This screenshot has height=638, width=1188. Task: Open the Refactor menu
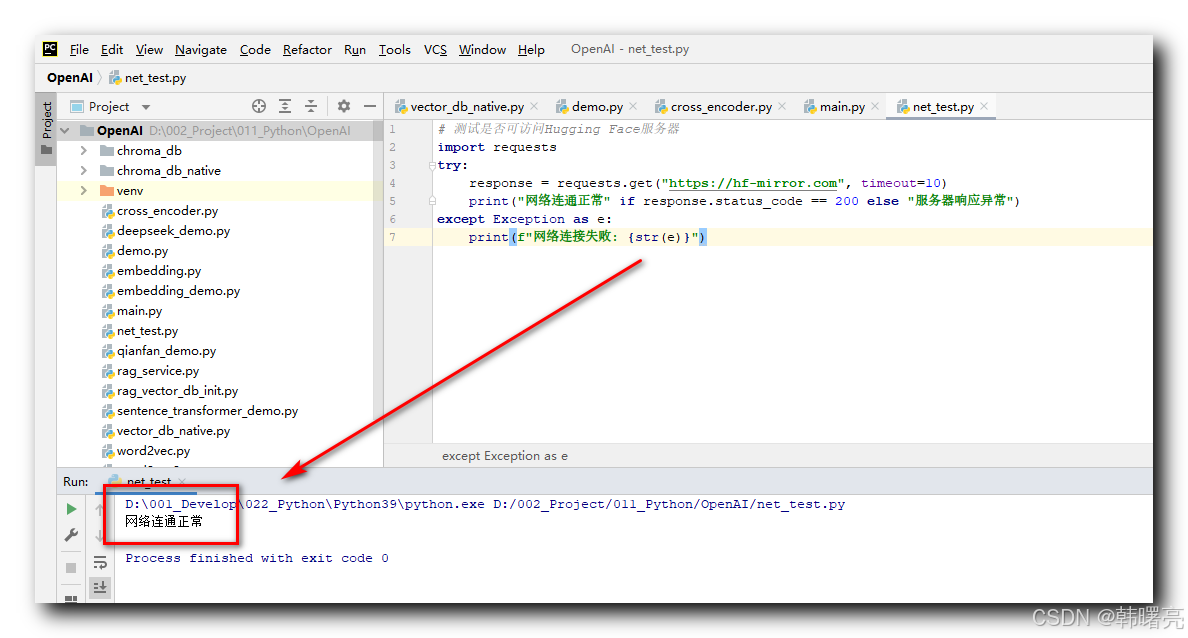[x=307, y=49]
